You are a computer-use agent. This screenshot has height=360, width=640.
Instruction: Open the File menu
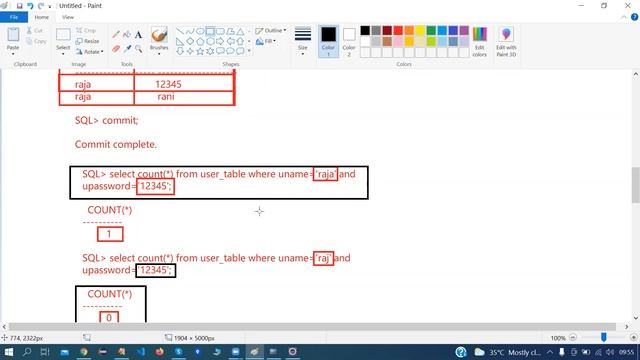[x=14, y=17]
